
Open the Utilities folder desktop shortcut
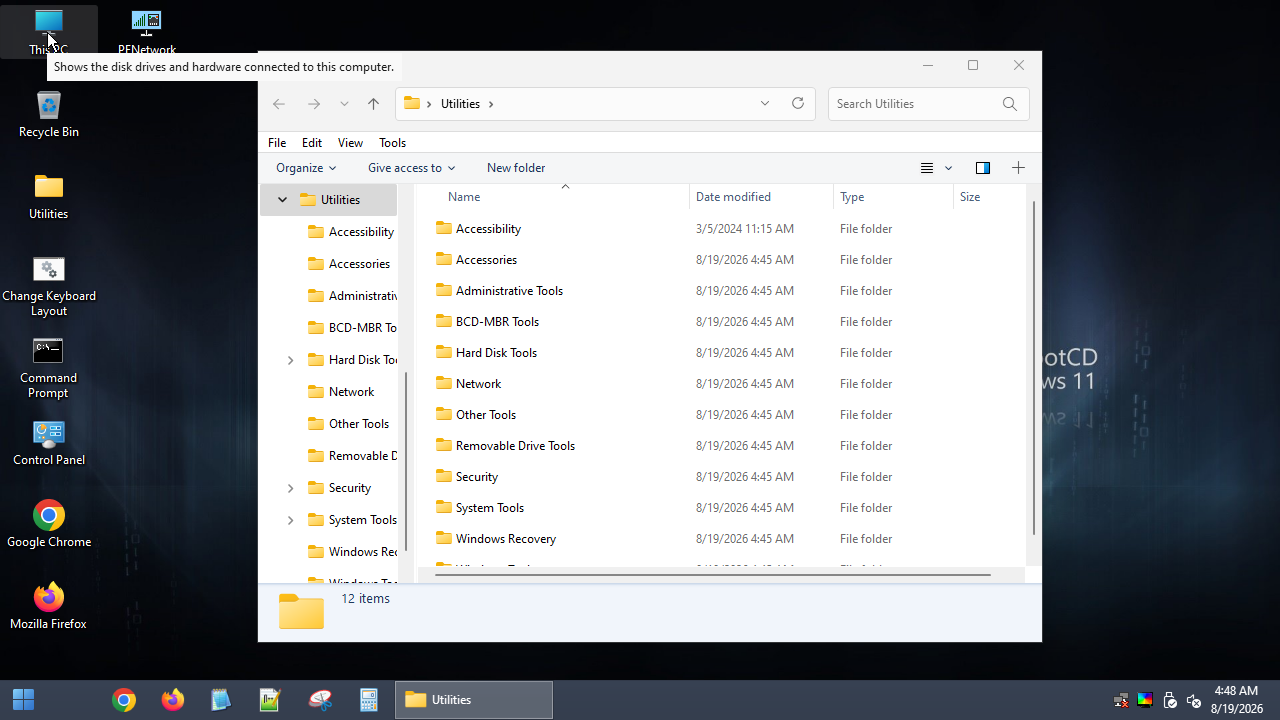click(x=48, y=196)
